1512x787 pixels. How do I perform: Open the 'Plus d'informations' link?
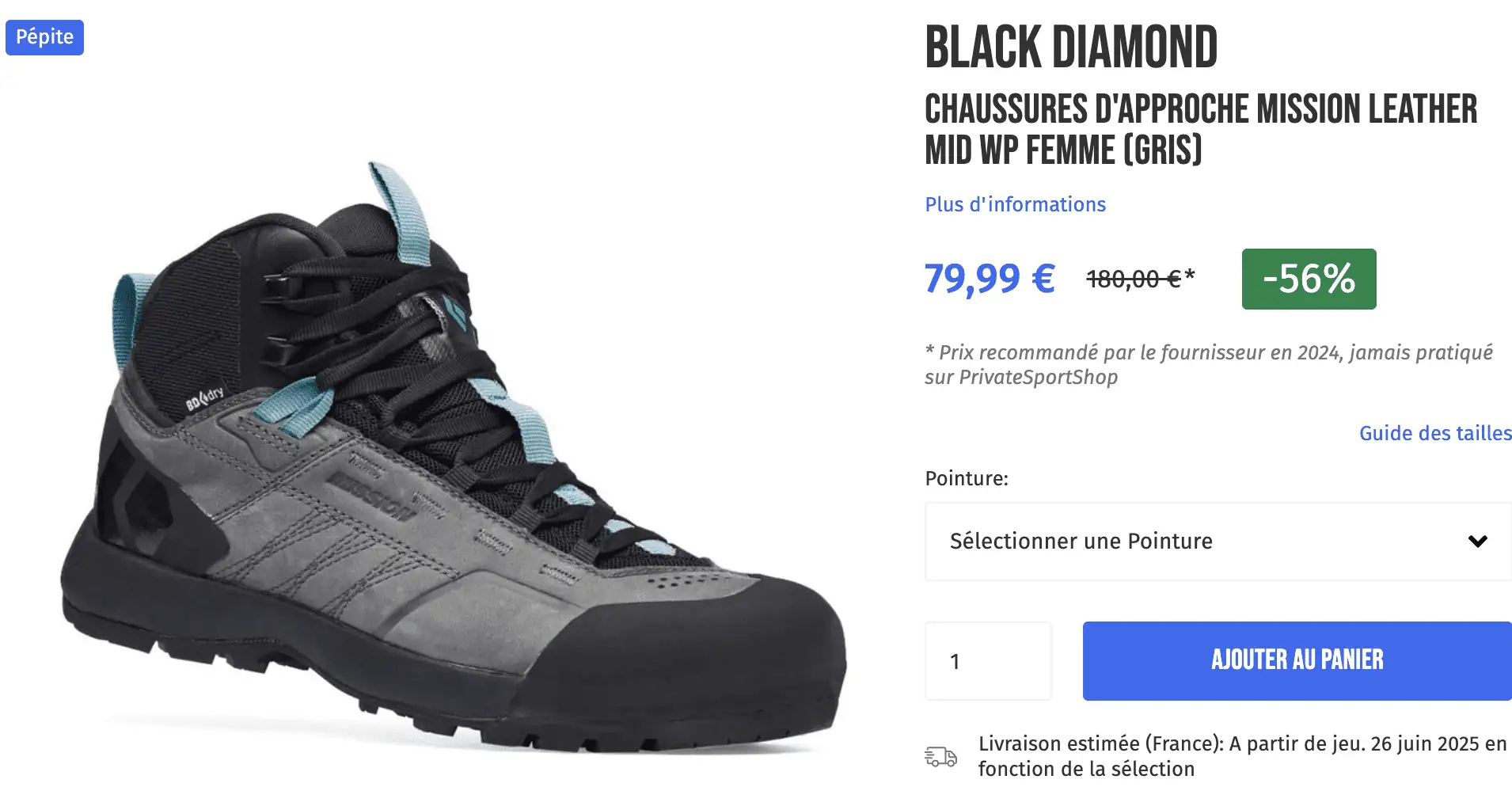1016,203
